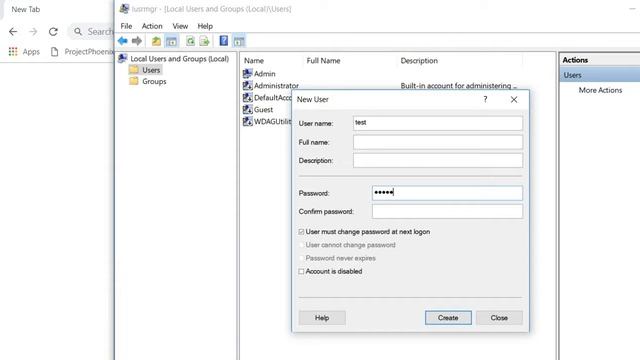Open the Apps grid in bookmarks bar
Viewport: 640px width, 360px height.
click(13, 51)
